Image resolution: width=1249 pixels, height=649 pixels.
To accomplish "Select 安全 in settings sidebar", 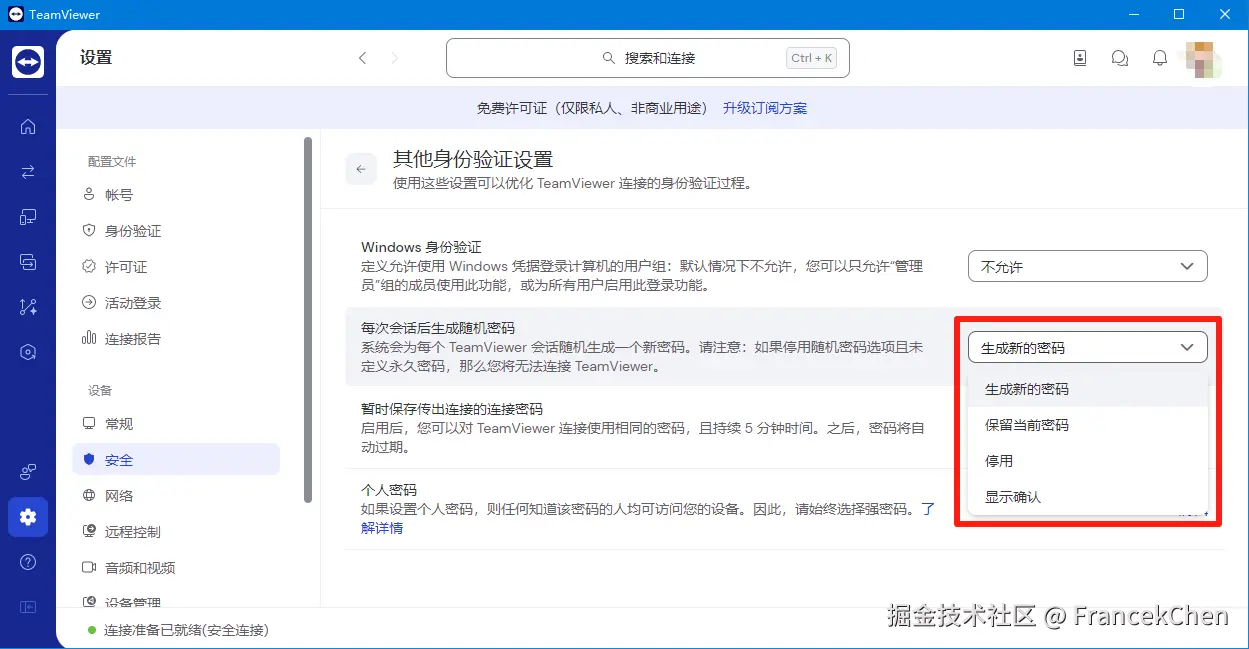I will click(176, 460).
